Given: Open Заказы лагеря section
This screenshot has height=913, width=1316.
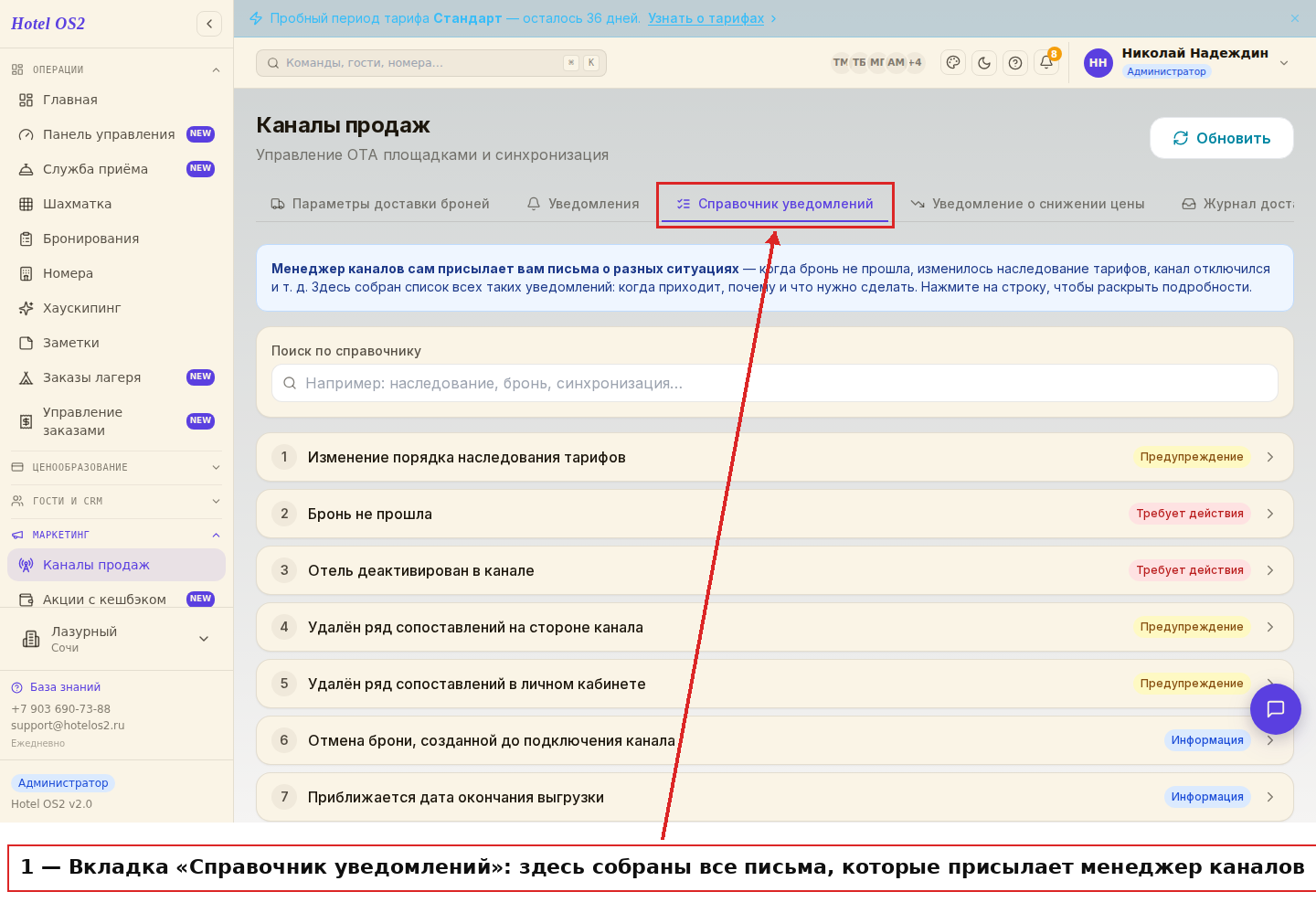Looking at the screenshot, I should 116,377.
